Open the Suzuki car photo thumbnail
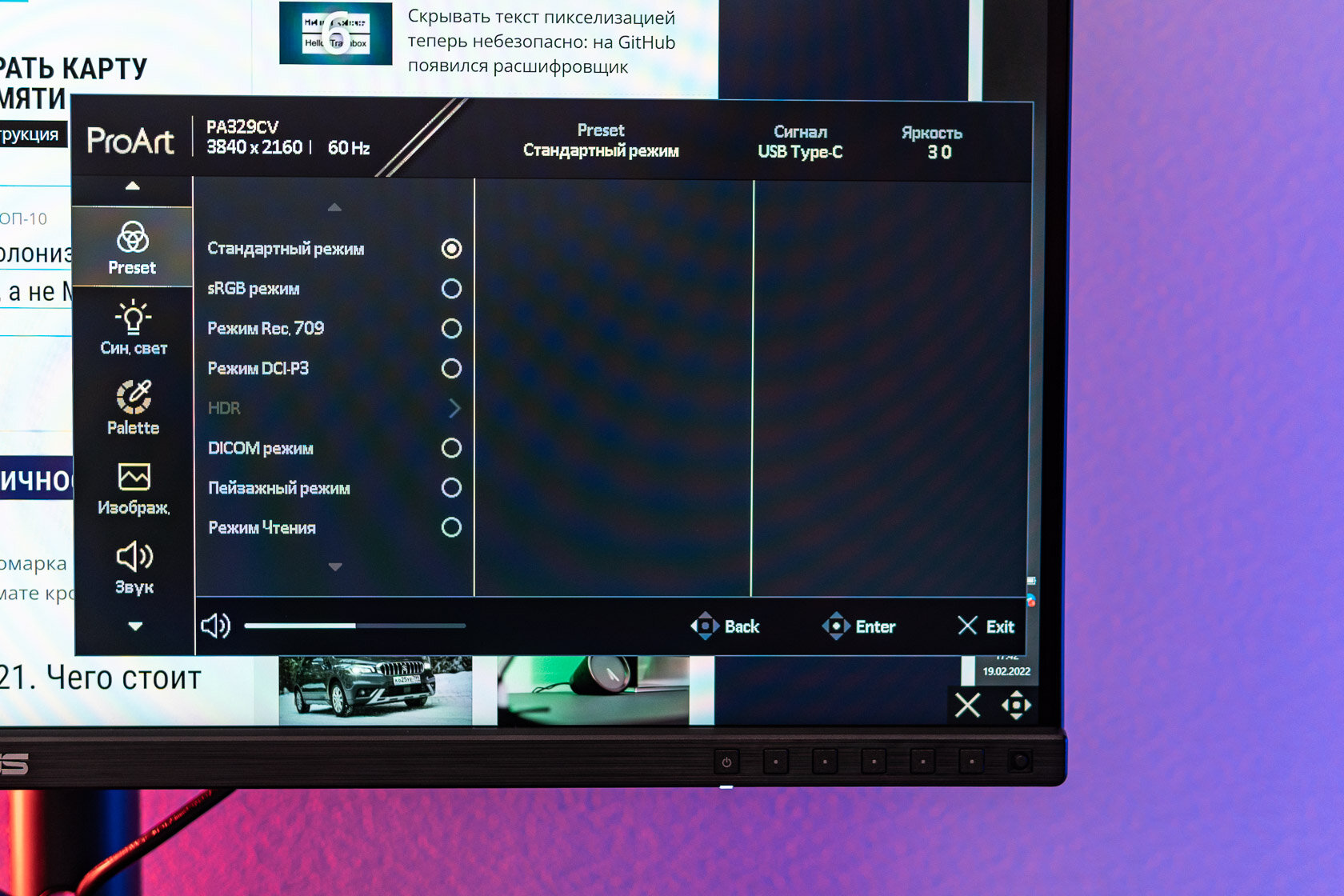1344x896 pixels. 375,690
